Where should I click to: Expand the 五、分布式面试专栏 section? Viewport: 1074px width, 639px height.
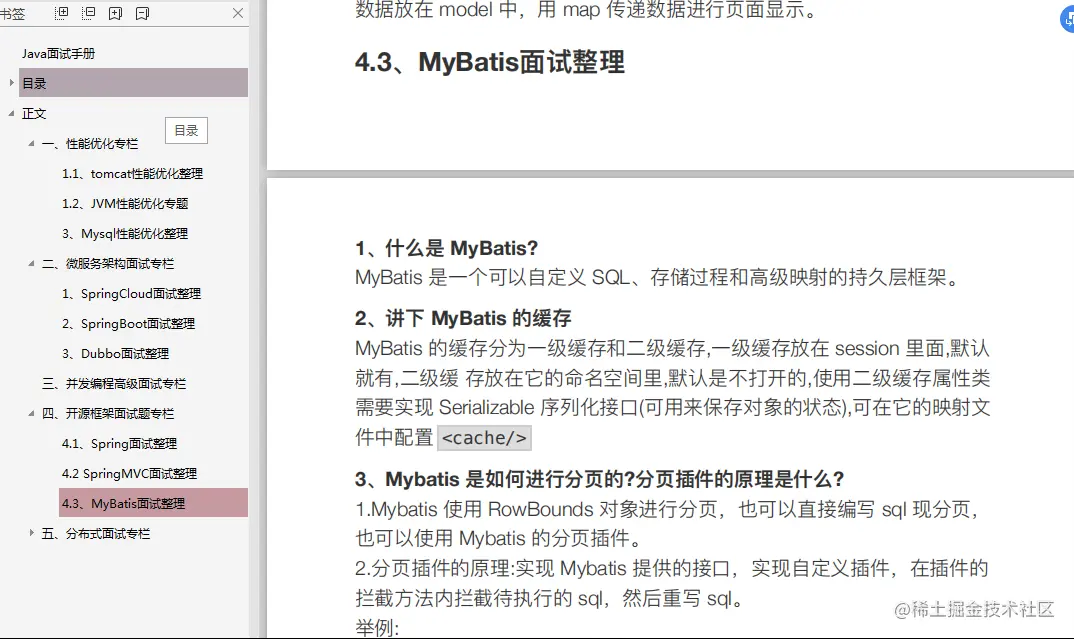click(x=31, y=533)
